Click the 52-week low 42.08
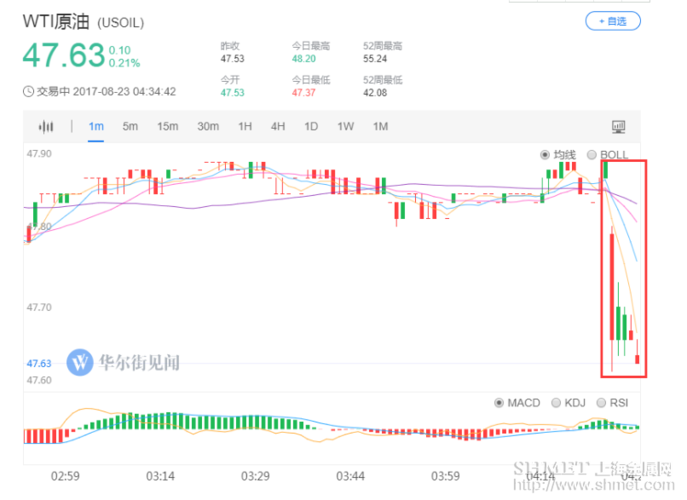This screenshot has width=687, height=500. point(375,93)
